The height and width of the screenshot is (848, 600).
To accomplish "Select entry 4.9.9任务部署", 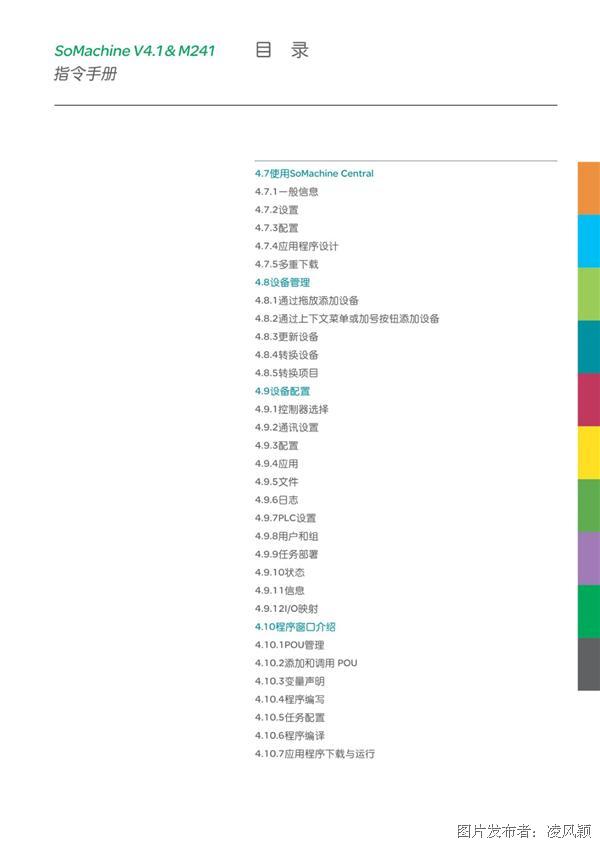I will tap(286, 554).
